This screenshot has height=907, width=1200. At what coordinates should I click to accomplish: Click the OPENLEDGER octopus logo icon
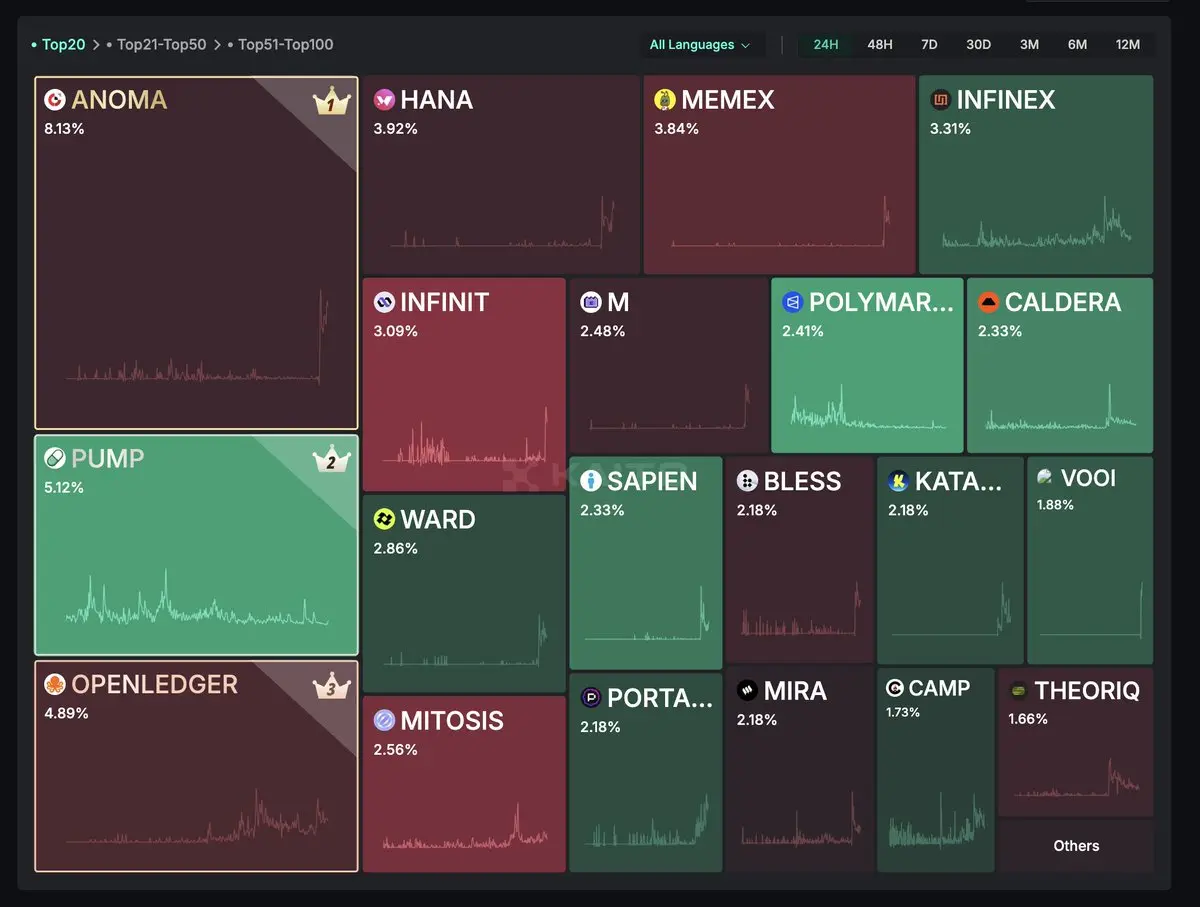pyautogui.click(x=55, y=685)
